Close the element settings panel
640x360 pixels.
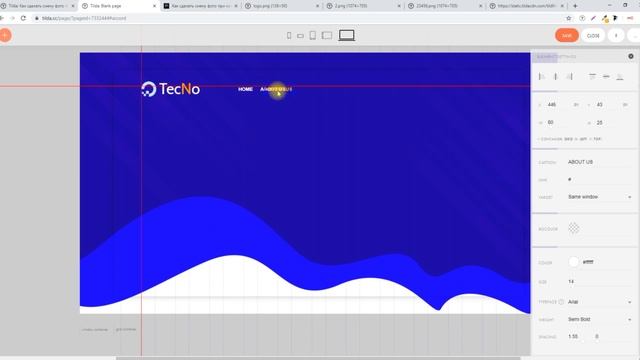click(631, 56)
